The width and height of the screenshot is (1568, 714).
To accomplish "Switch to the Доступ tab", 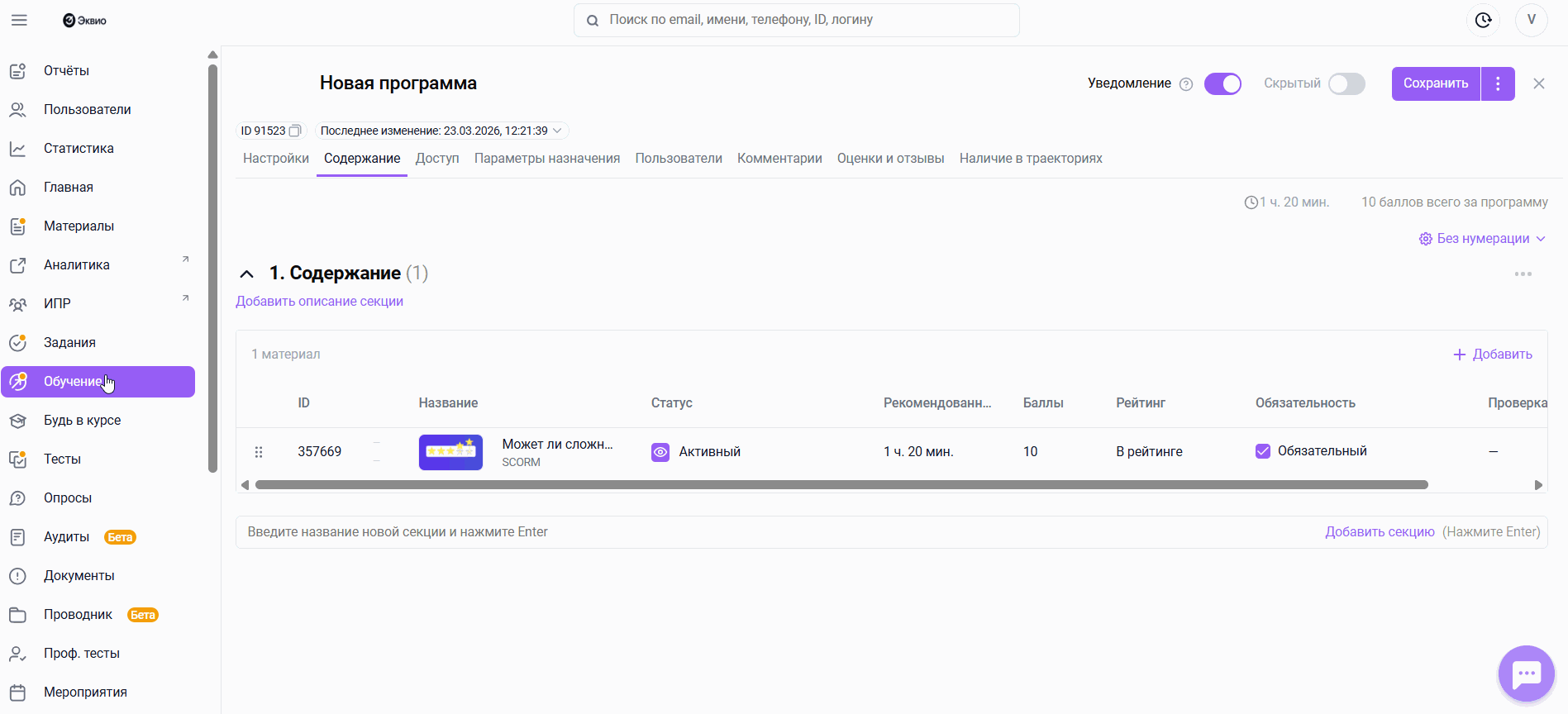I will [437, 159].
